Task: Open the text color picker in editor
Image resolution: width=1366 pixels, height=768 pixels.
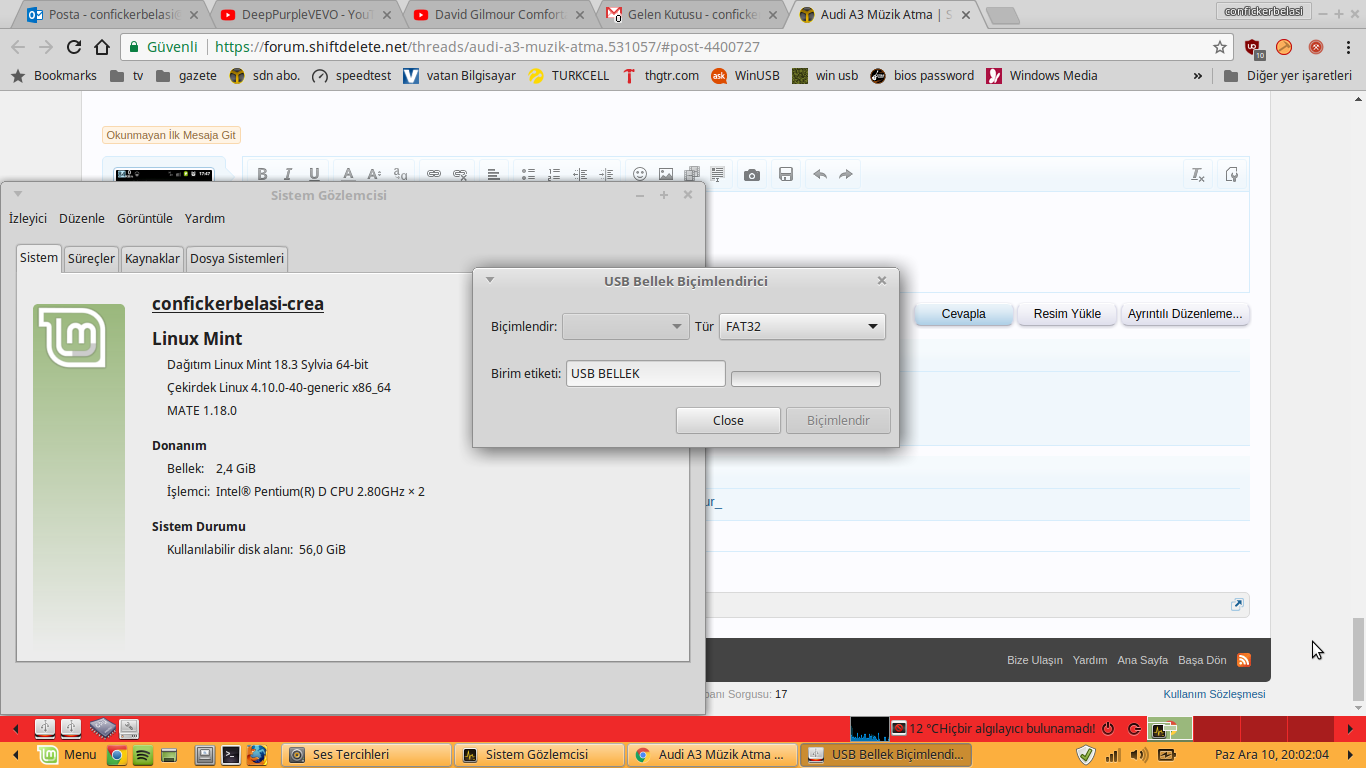Action: tap(348, 174)
